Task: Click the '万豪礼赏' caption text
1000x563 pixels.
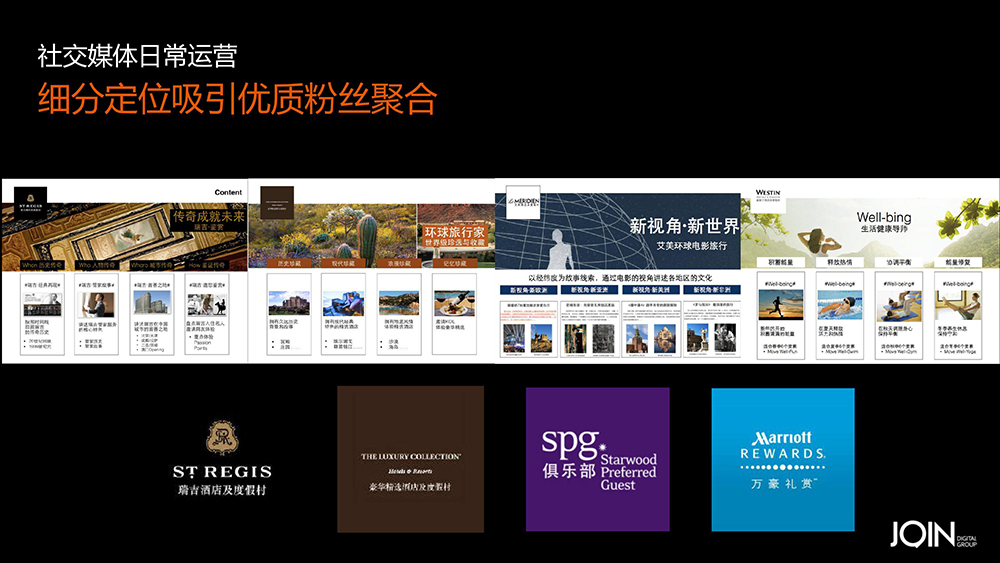Action: coord(782,484)
